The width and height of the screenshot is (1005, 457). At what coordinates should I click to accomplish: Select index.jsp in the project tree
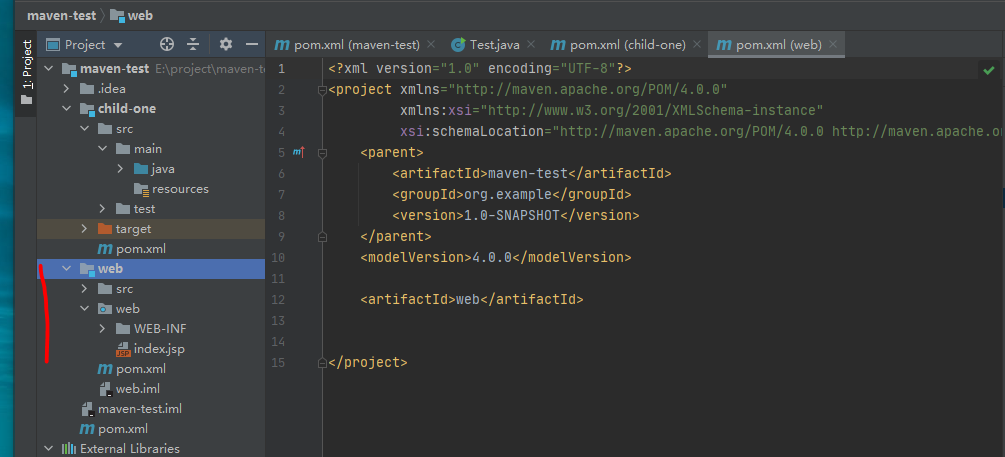(x=158, y=349)
